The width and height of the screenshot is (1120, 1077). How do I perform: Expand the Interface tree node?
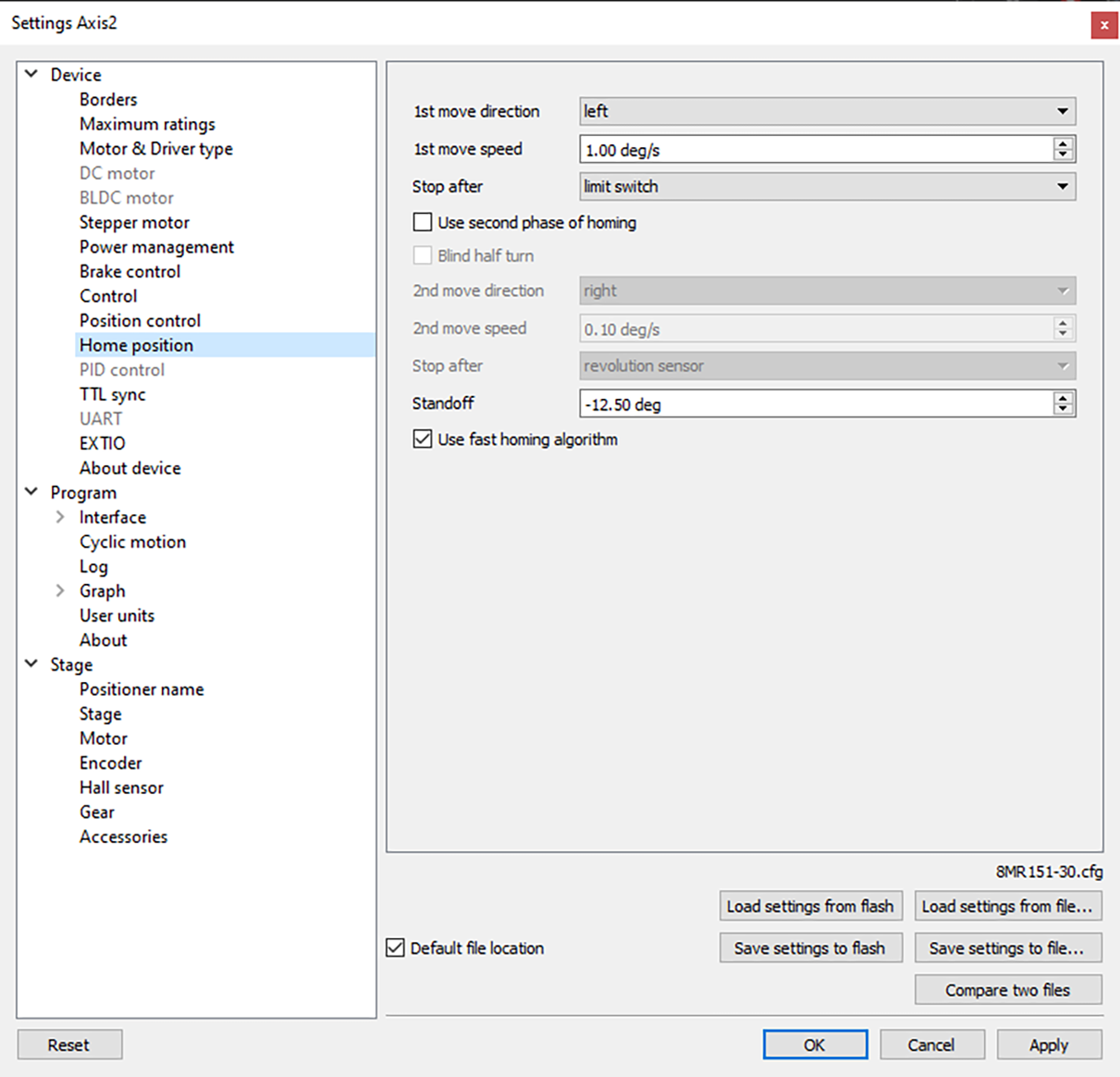(x=60, y=517)
